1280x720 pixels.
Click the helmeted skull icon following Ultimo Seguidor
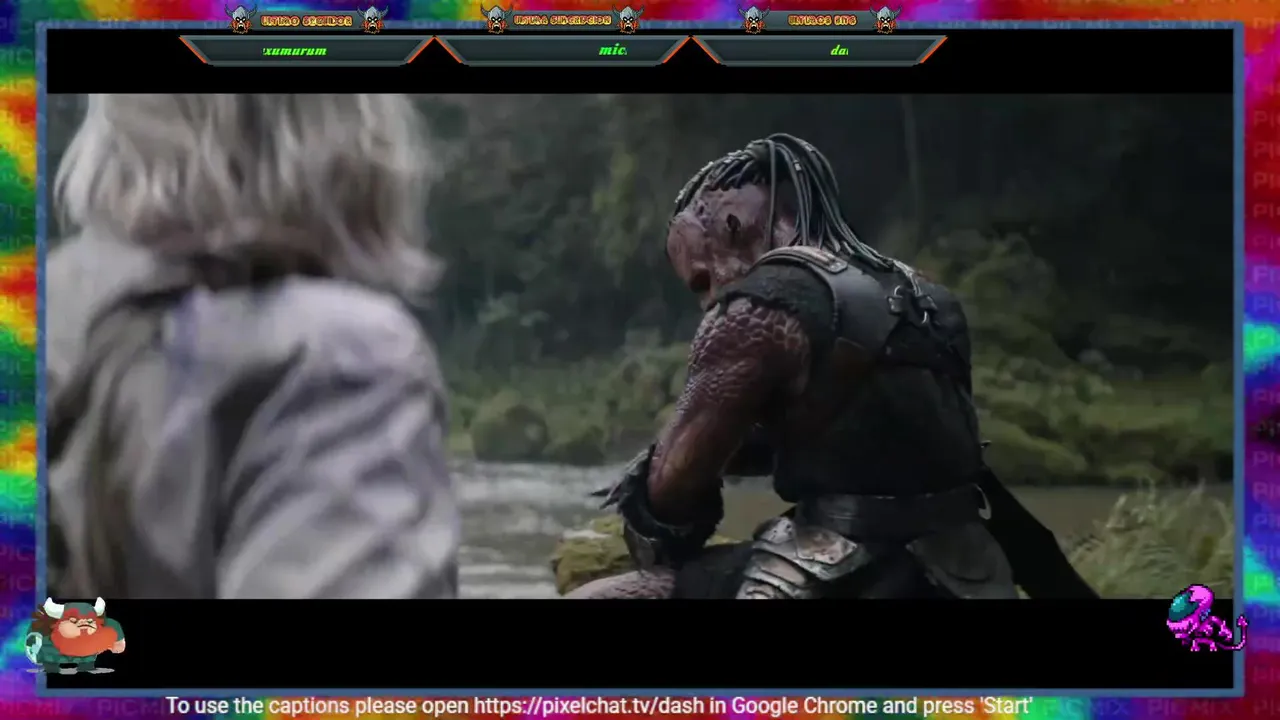coord(372,19)
